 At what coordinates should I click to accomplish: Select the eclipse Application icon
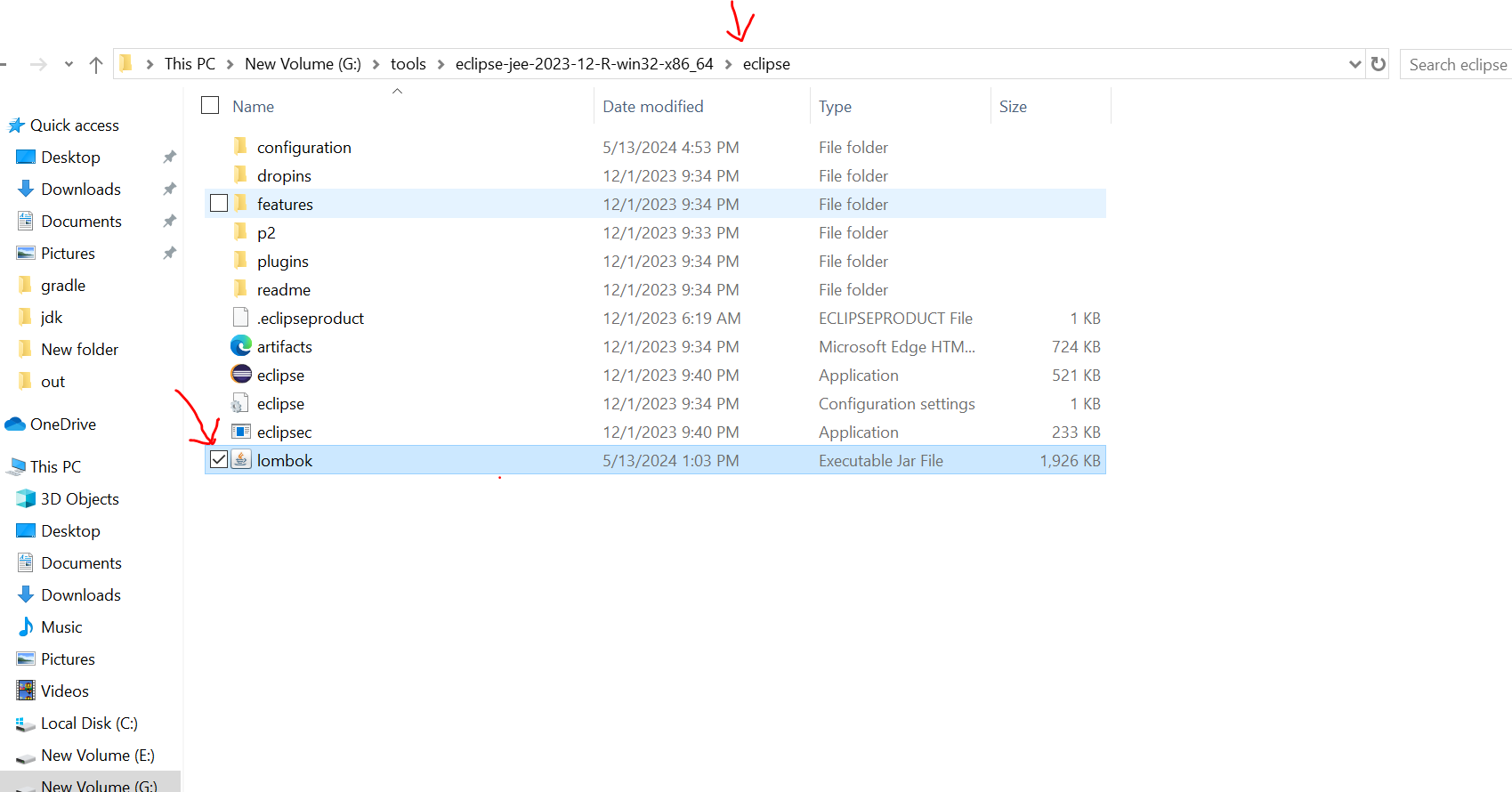[x=240, y=374]
